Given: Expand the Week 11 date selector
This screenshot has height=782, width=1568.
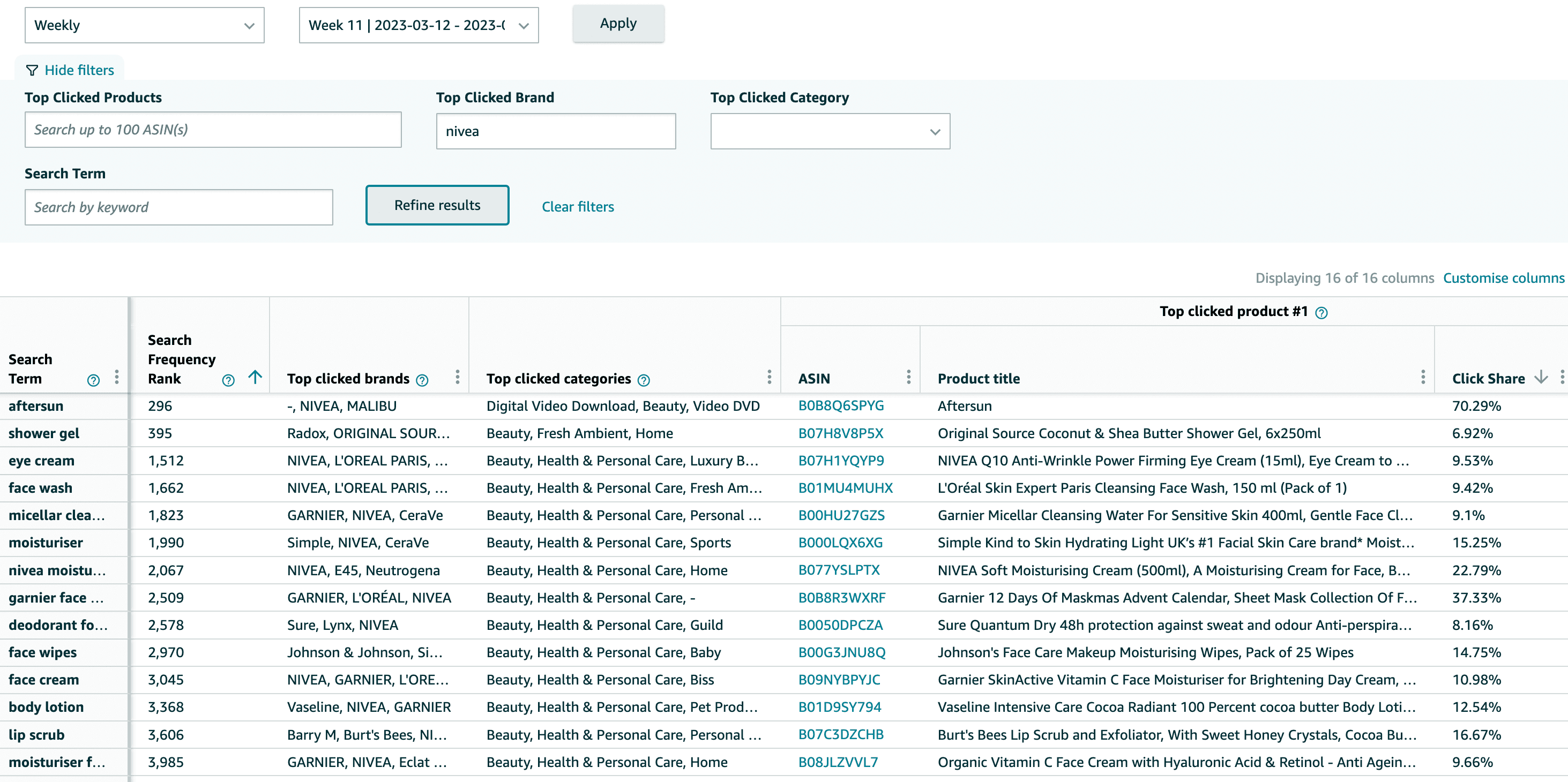Looking at the screenshot, I should point(418,26).
